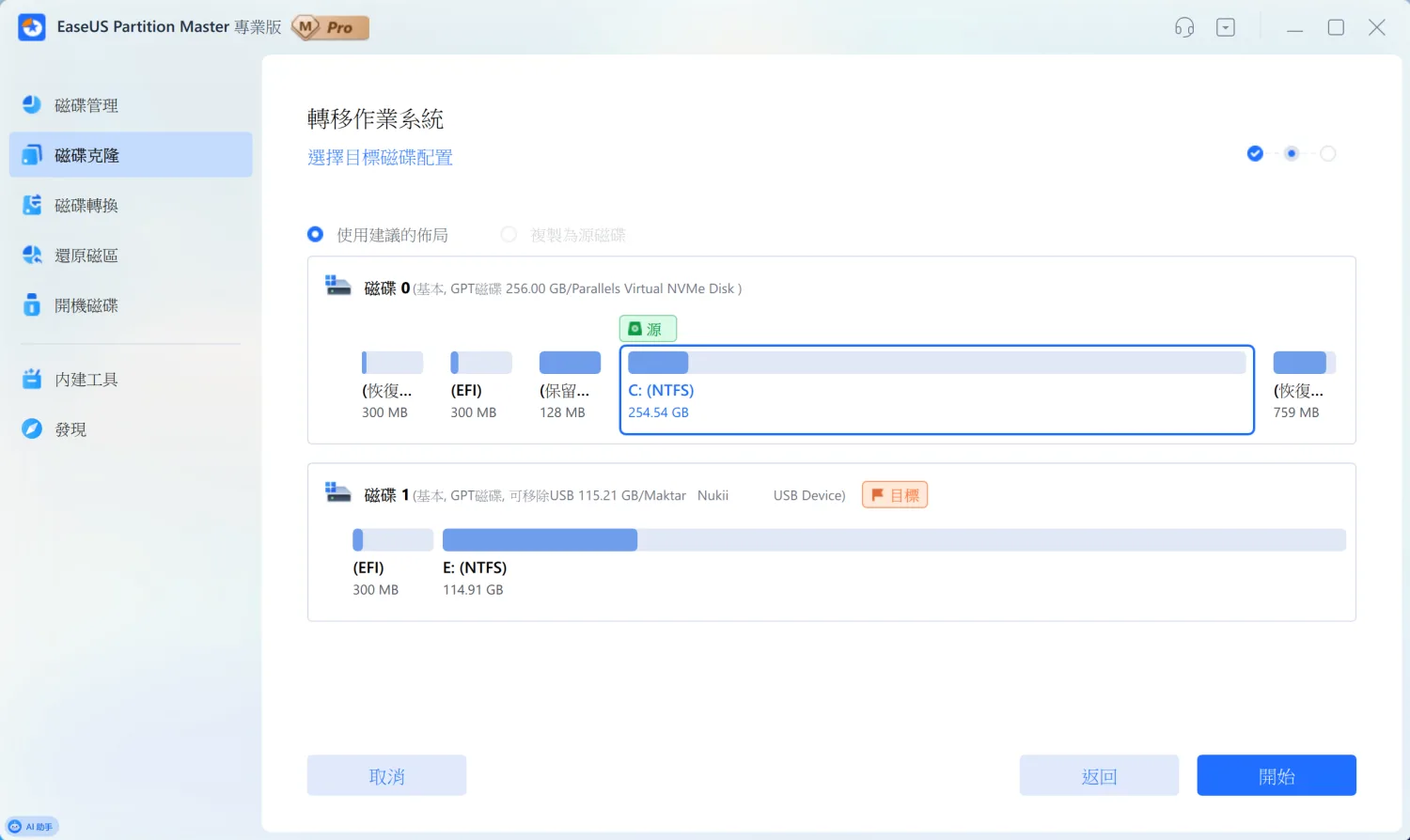Click the 磁碟 0 description text
The width and height of the screenshot is (1410, 840).
pyautogui.click(x=577, y=288)
